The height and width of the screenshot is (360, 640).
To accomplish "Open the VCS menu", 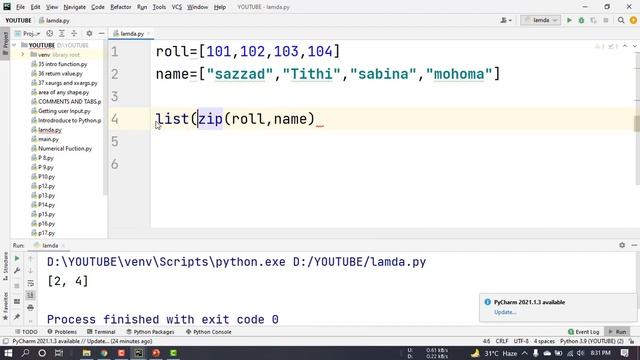I will 177,7.
